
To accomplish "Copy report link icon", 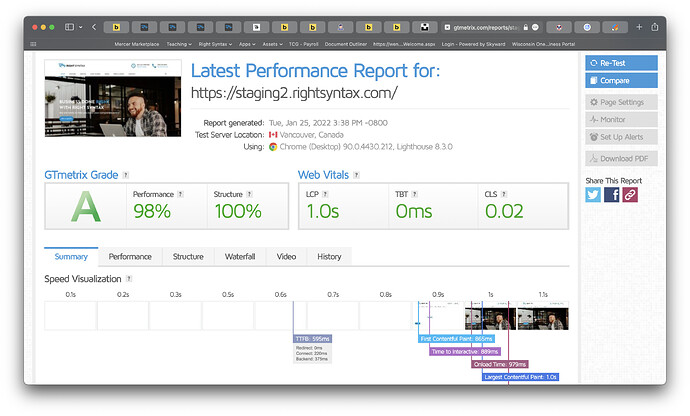I will pyautogui.click(x=630, y=195).
